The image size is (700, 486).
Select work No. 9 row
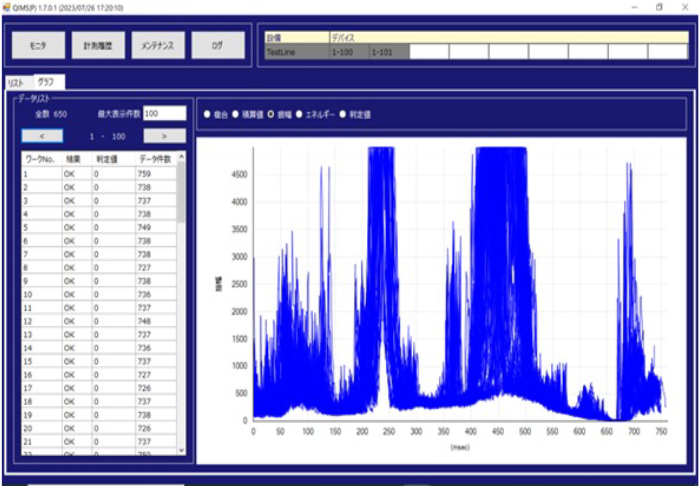100,281
